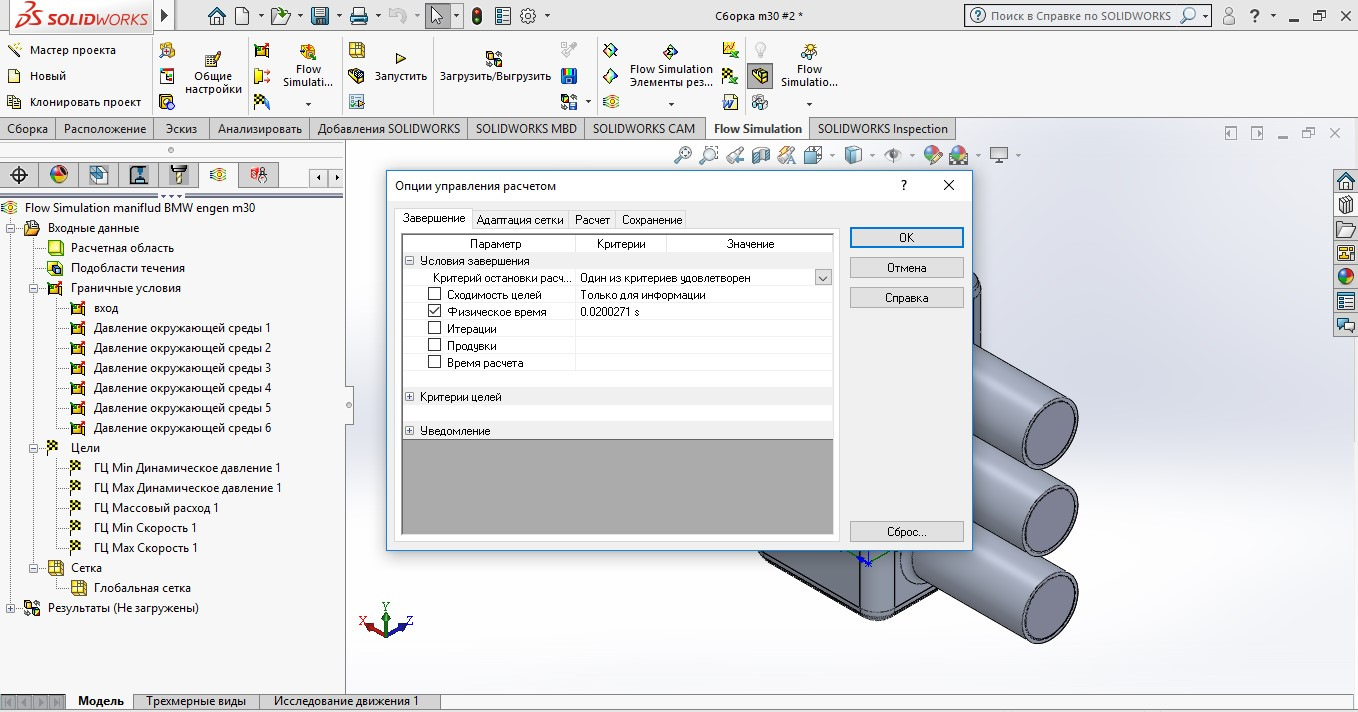Open Custom Properties in task pane
The height and width of the screenshot is (712, 1358).
tap(1346, 301)
